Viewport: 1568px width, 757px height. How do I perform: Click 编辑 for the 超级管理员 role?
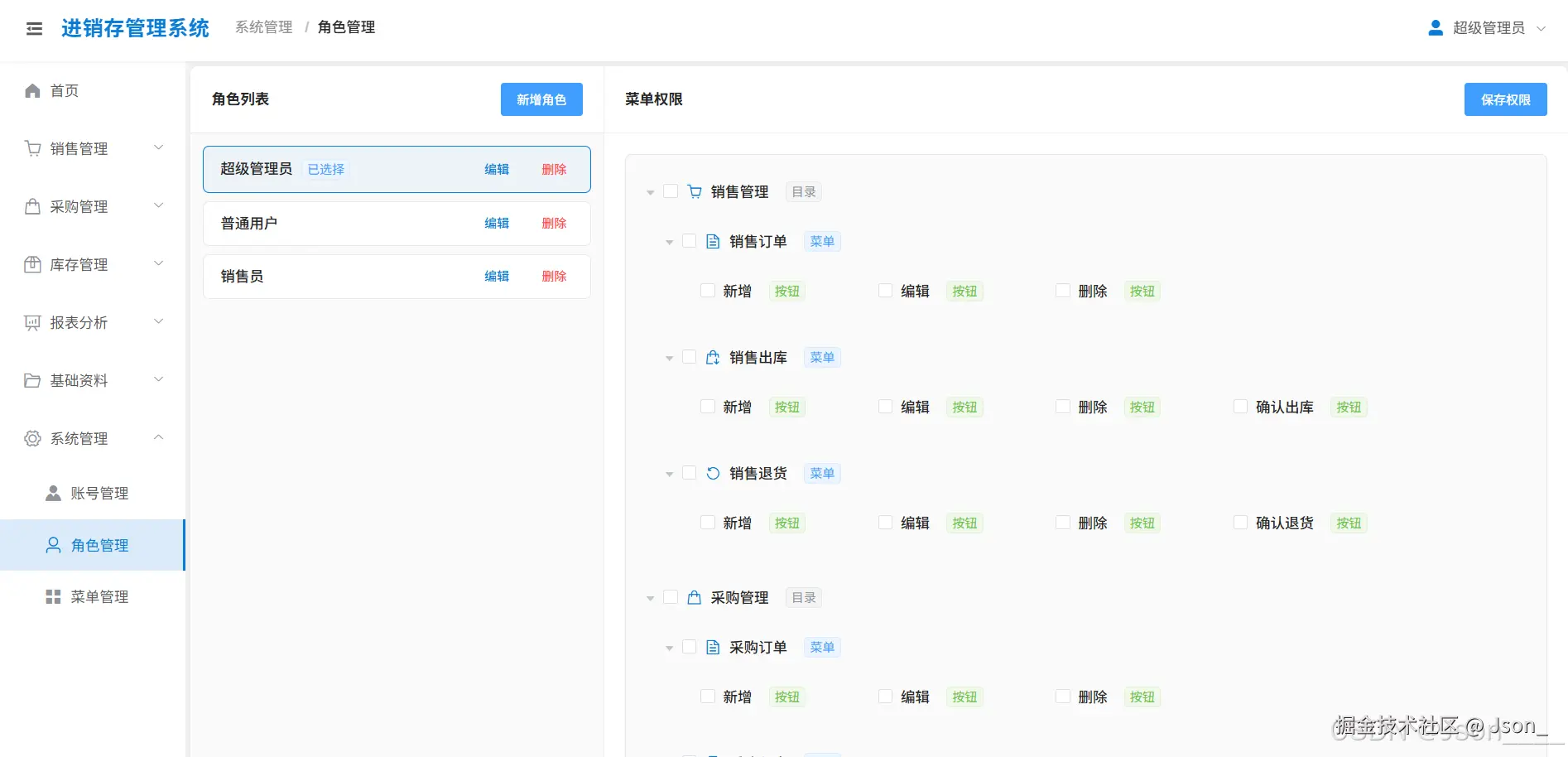pyautogui.click(x=497, y=169)
